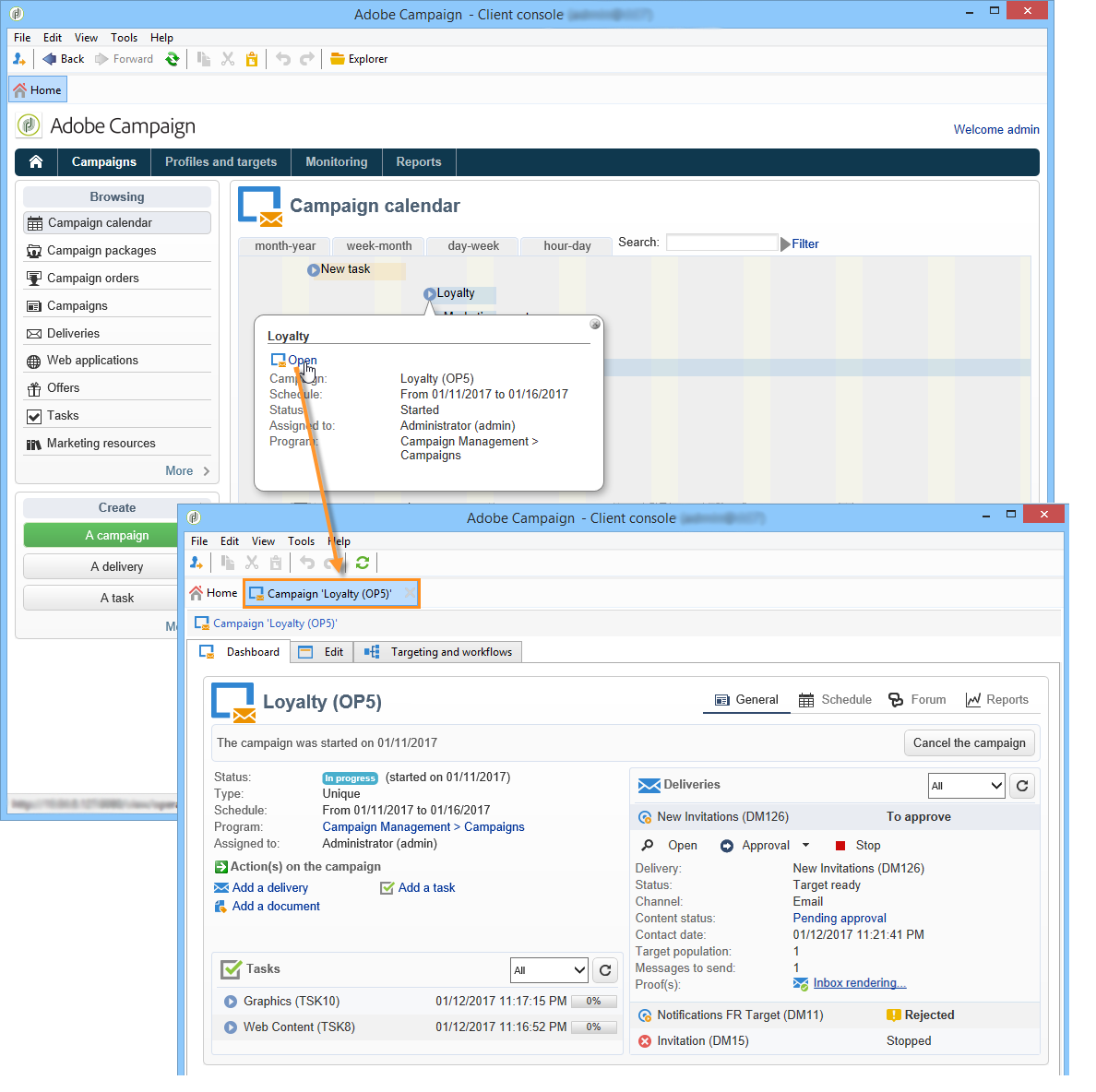Screen dimensions: 1096x1092
Task: Switch to Targeting and workflows tab
Action: point(438,652)
